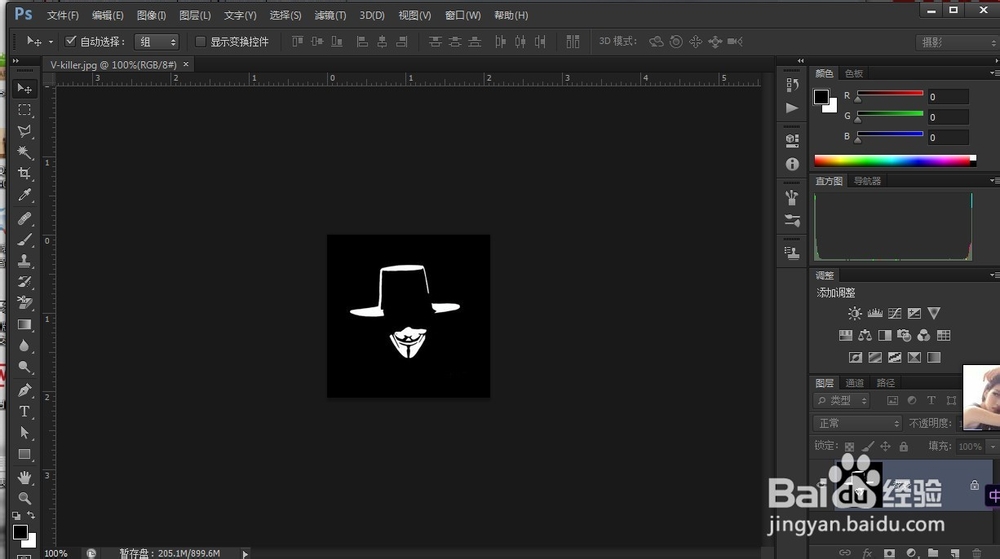The width and height of the screenshot is (1000, 559).
Task: Click the red R channel slider
Action: [x=890, y=93]
